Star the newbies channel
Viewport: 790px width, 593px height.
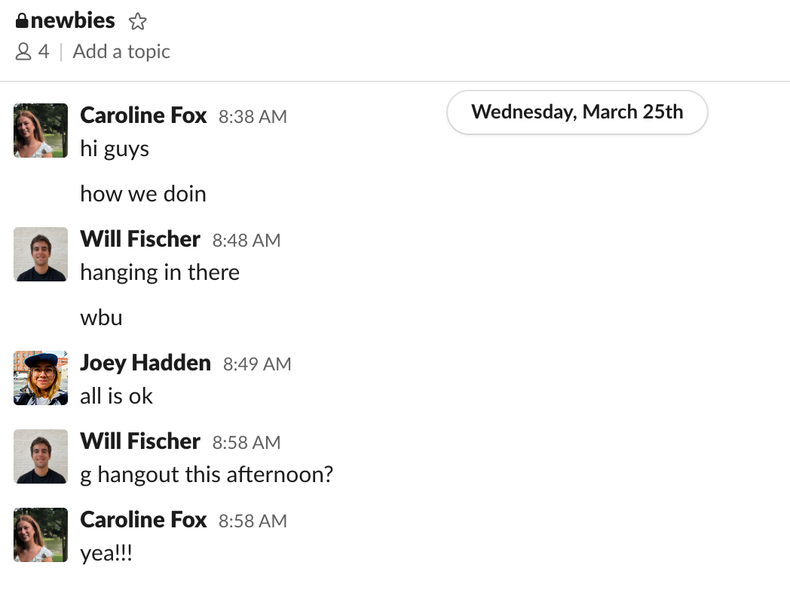click(x=138, y=21)
